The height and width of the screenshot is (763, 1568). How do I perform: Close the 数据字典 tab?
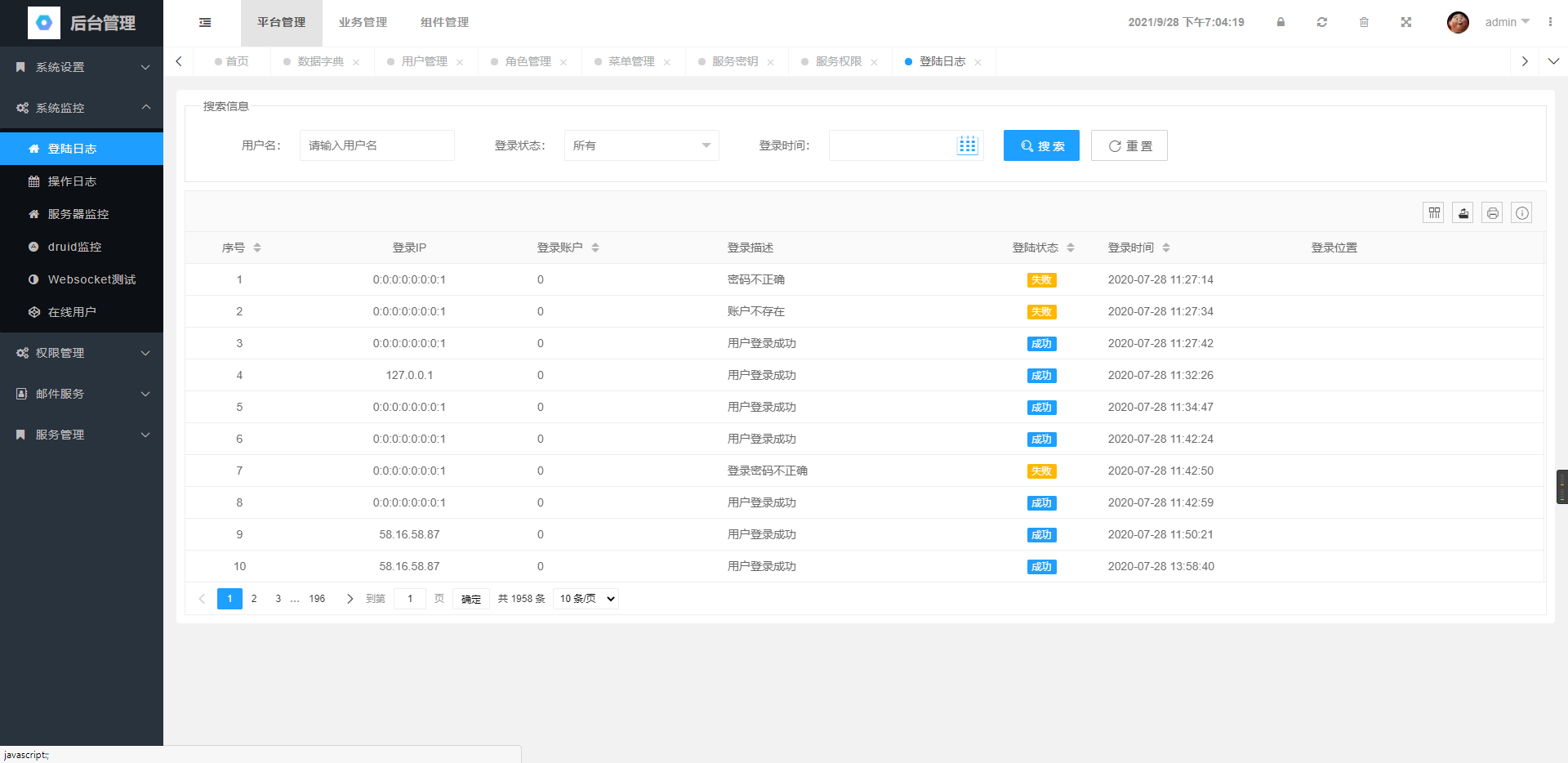coord(356,62)
